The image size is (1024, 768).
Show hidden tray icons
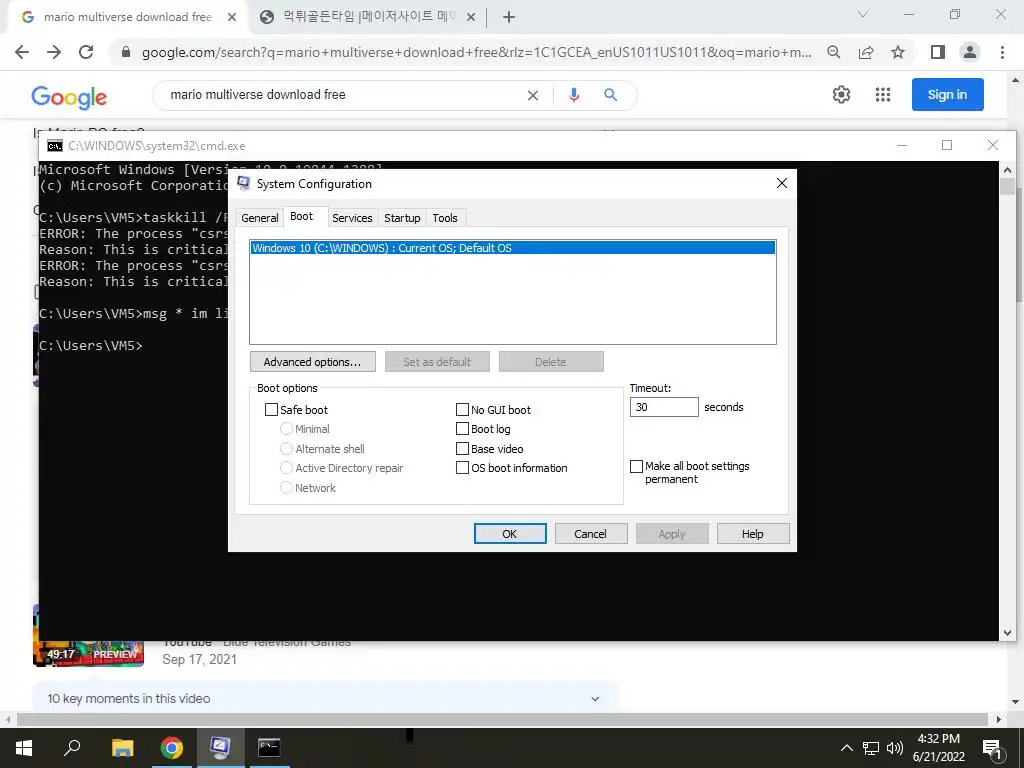(846, 748)
